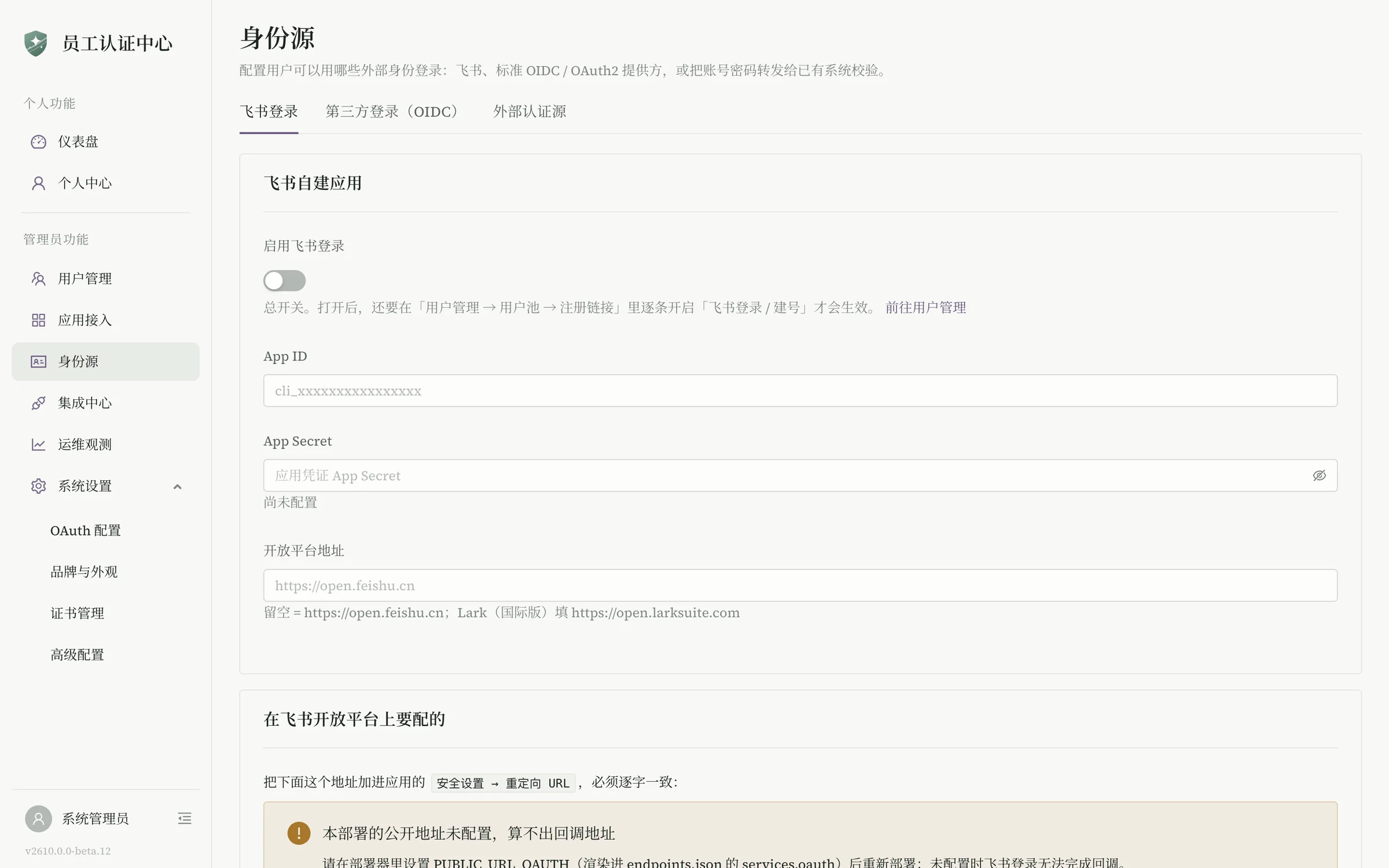
Task: Open the 外部认证源 tab
Action: click(x=530, y=112)
